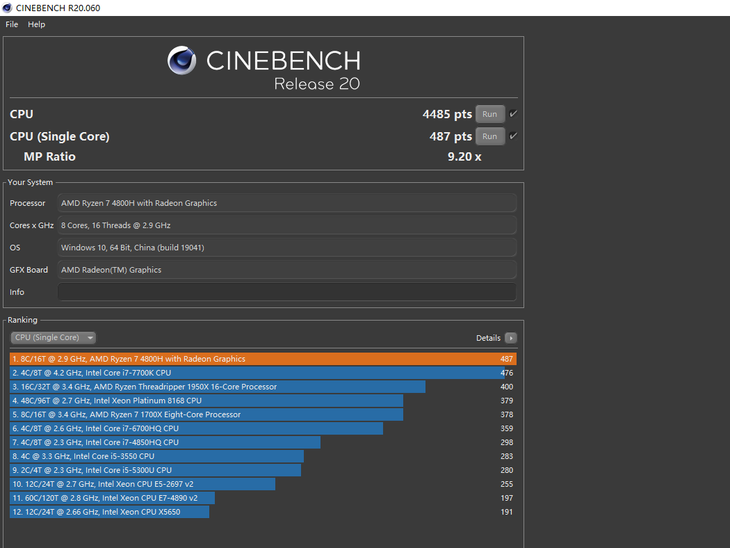Click score 400 in ranking list
The image size is (730, 548).
tap(507, 387)
